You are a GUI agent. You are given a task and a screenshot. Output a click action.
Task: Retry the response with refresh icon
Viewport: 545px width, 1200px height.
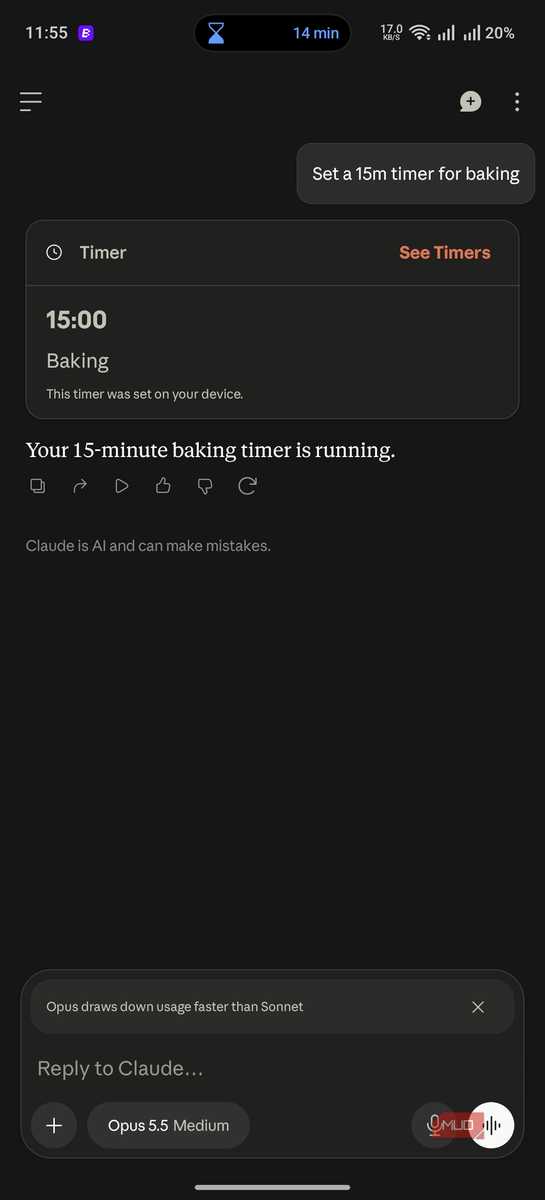point(247,486)
